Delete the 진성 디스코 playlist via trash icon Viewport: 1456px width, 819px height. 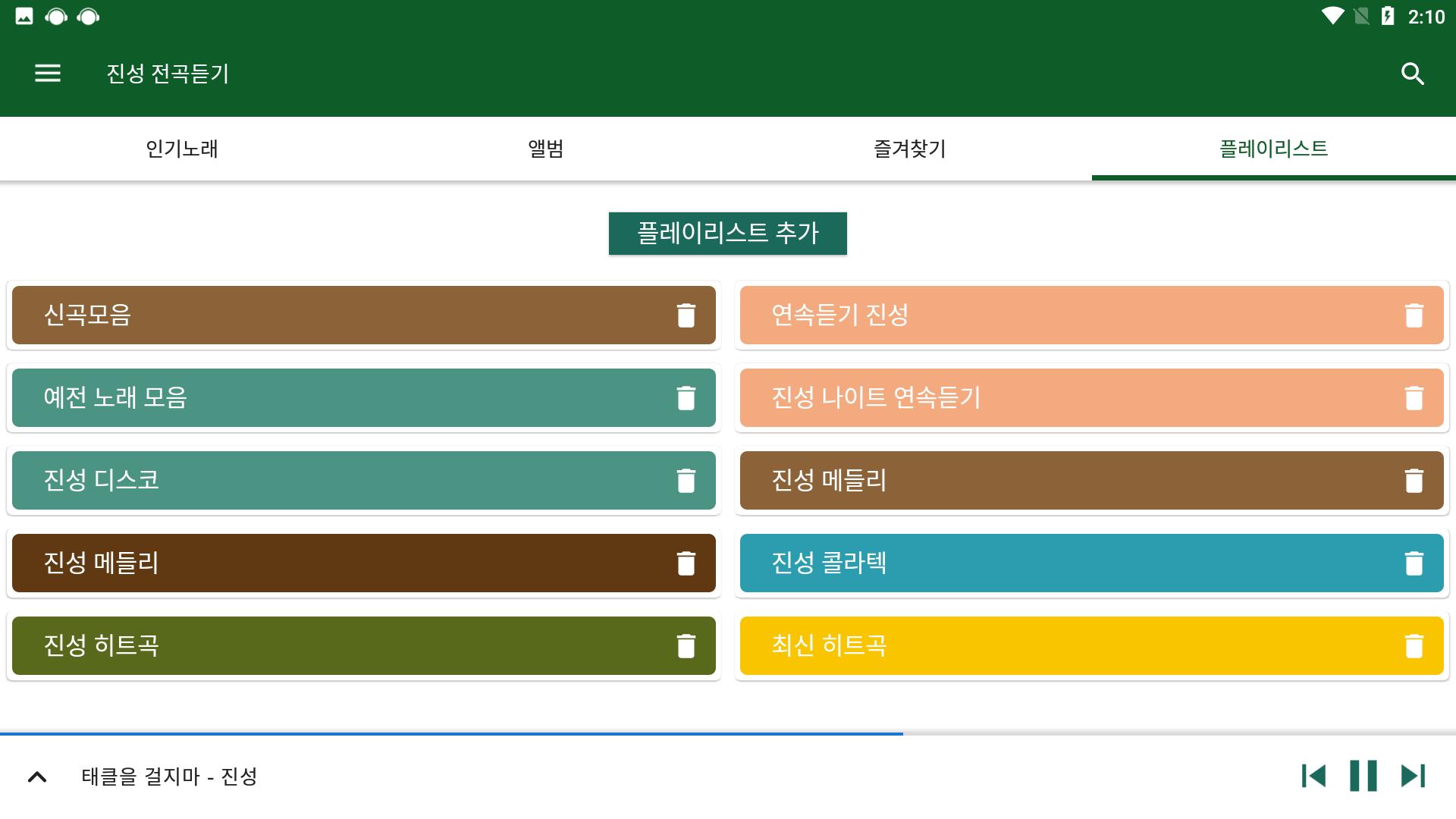tap(686, 481)
